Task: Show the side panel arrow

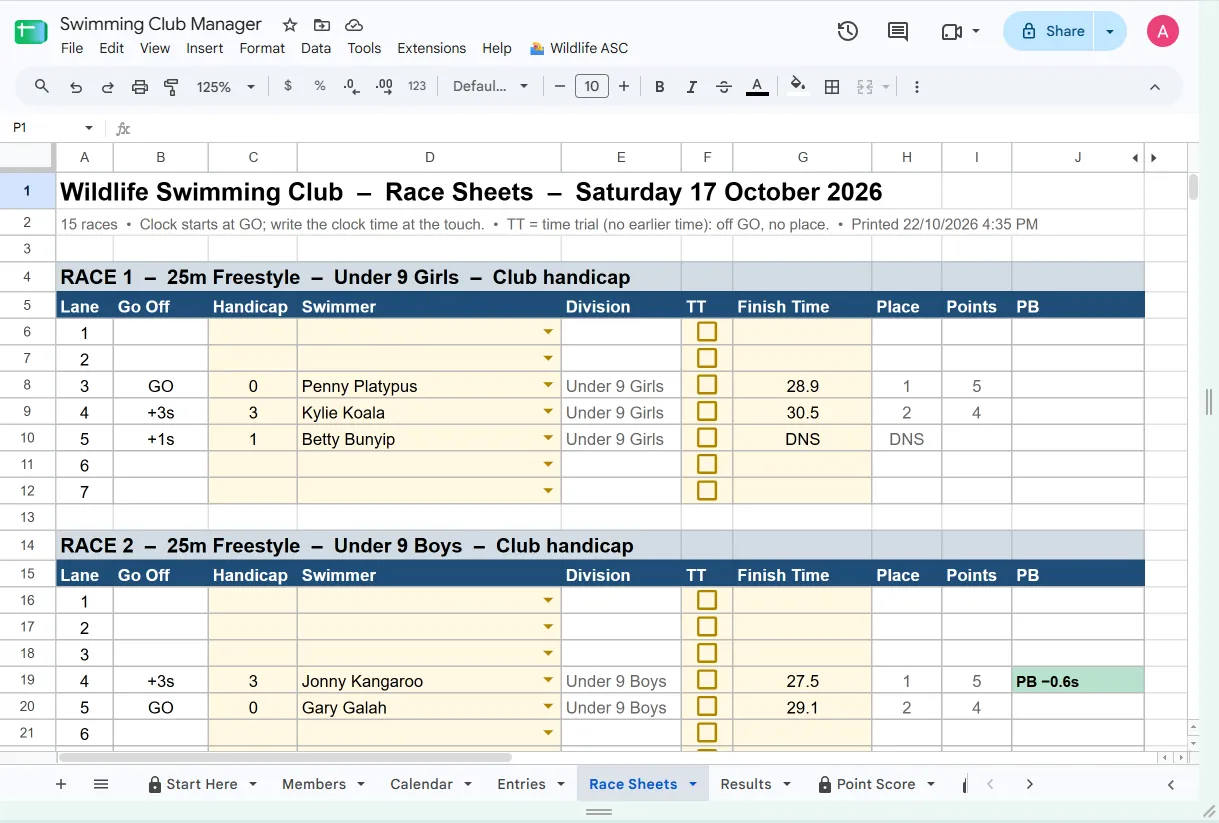Action: point(1171,784)
